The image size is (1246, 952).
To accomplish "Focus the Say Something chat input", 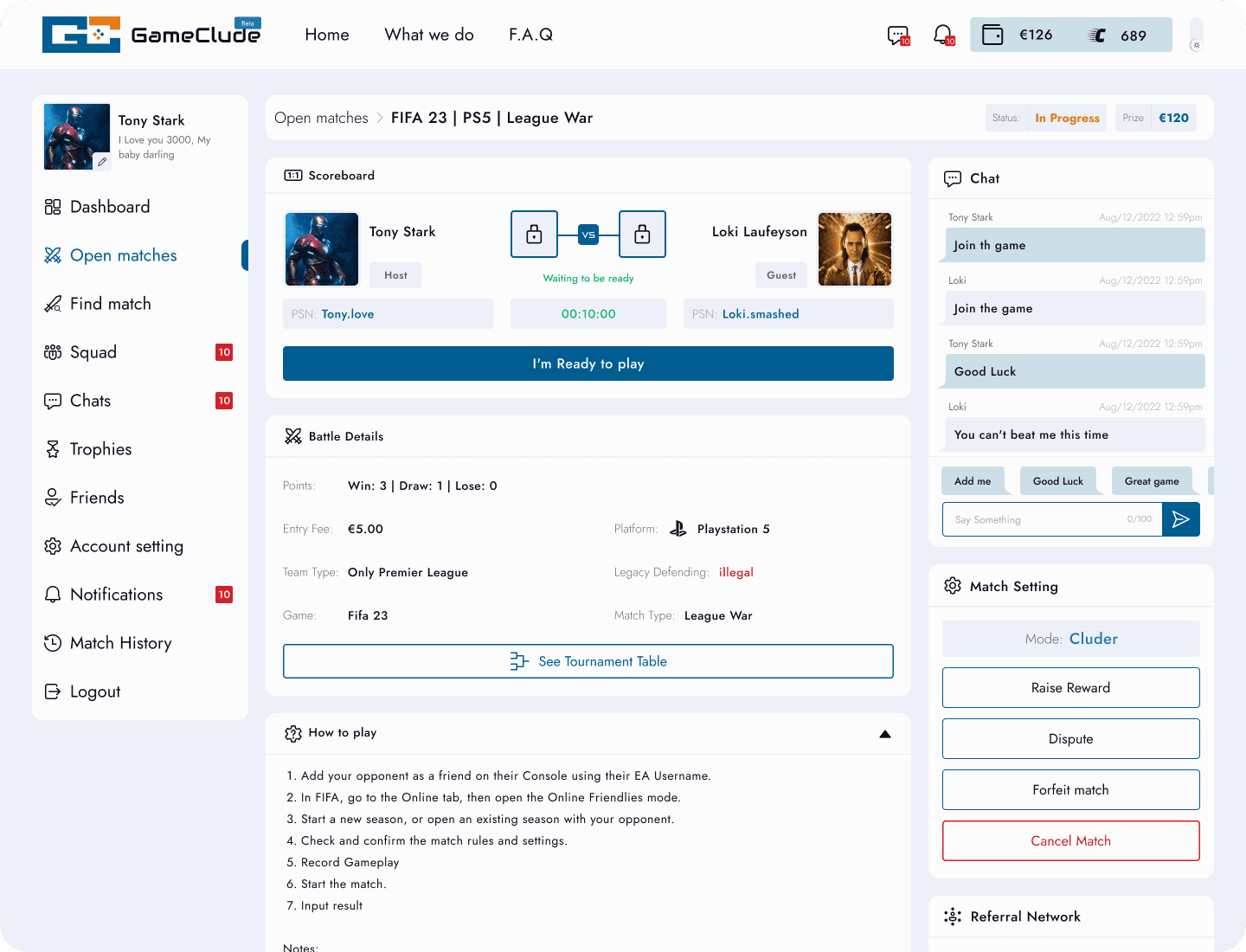I will coord(1052,519).
